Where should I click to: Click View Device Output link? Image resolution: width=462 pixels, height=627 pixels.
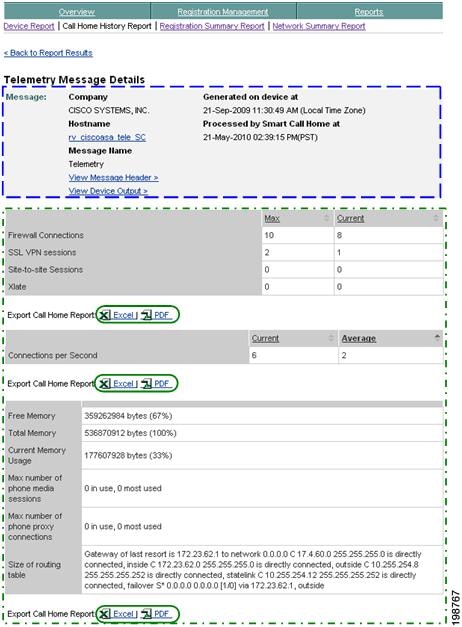click(x=108, y=191)
